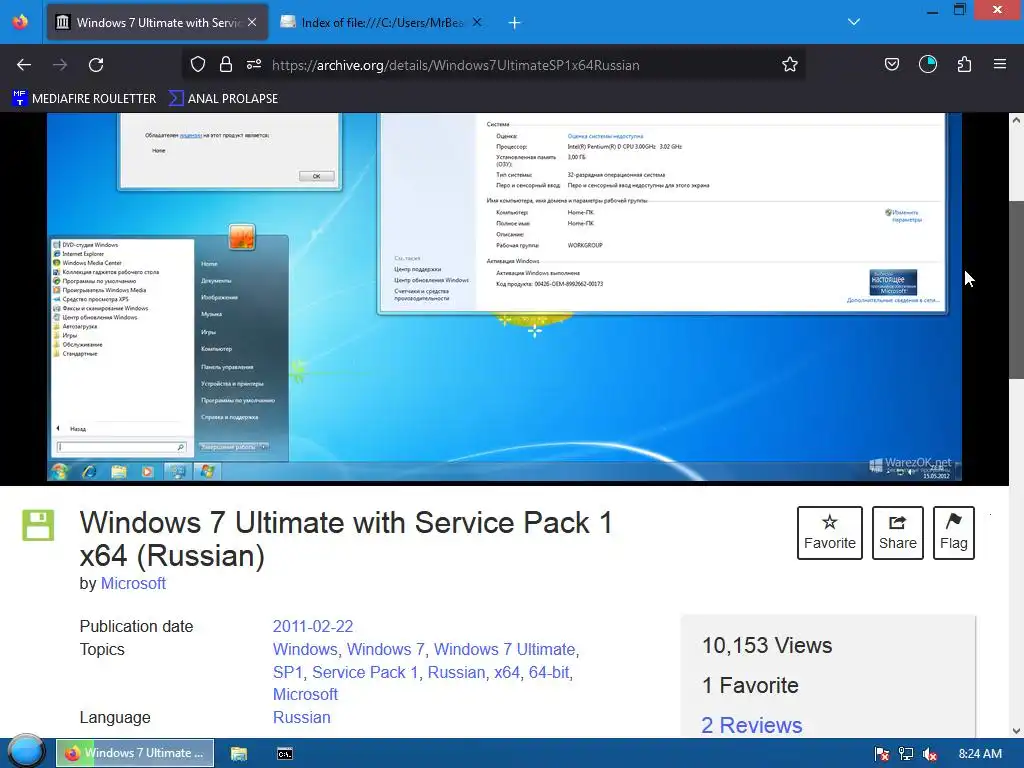Open the Windows 7 Ultimate topic link
Viewport: 1024px width, 768px height.
[504, 649]
